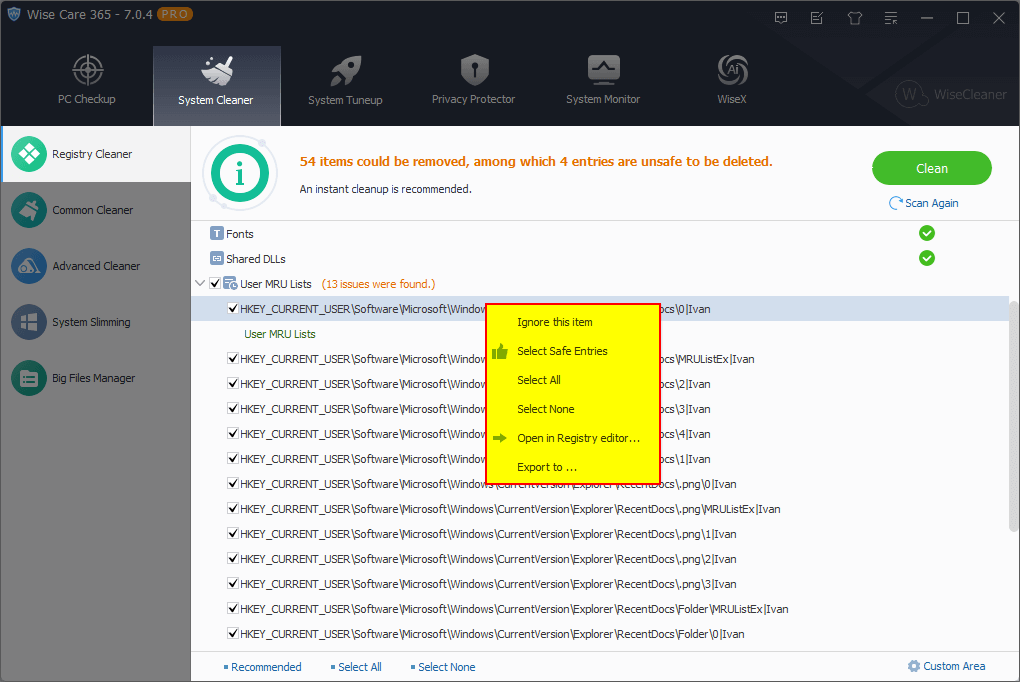Click the results list vertical scrollbar
The height and width of the screenshot is (682, 1020).
coord(1013,415)
